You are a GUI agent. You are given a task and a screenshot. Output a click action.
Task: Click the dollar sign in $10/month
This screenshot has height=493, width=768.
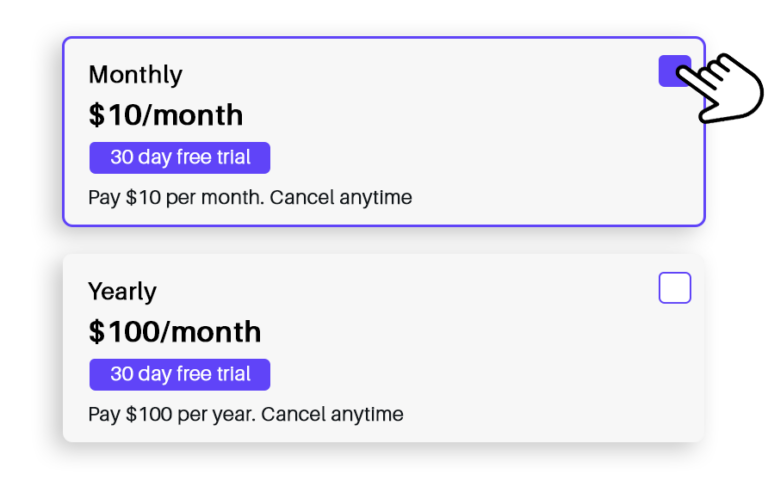click(96, 115)
